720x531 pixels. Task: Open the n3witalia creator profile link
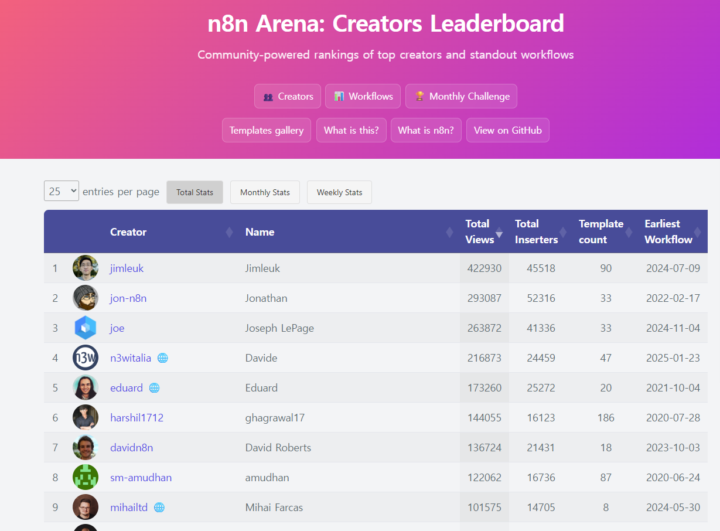click(x=130, y=358)
